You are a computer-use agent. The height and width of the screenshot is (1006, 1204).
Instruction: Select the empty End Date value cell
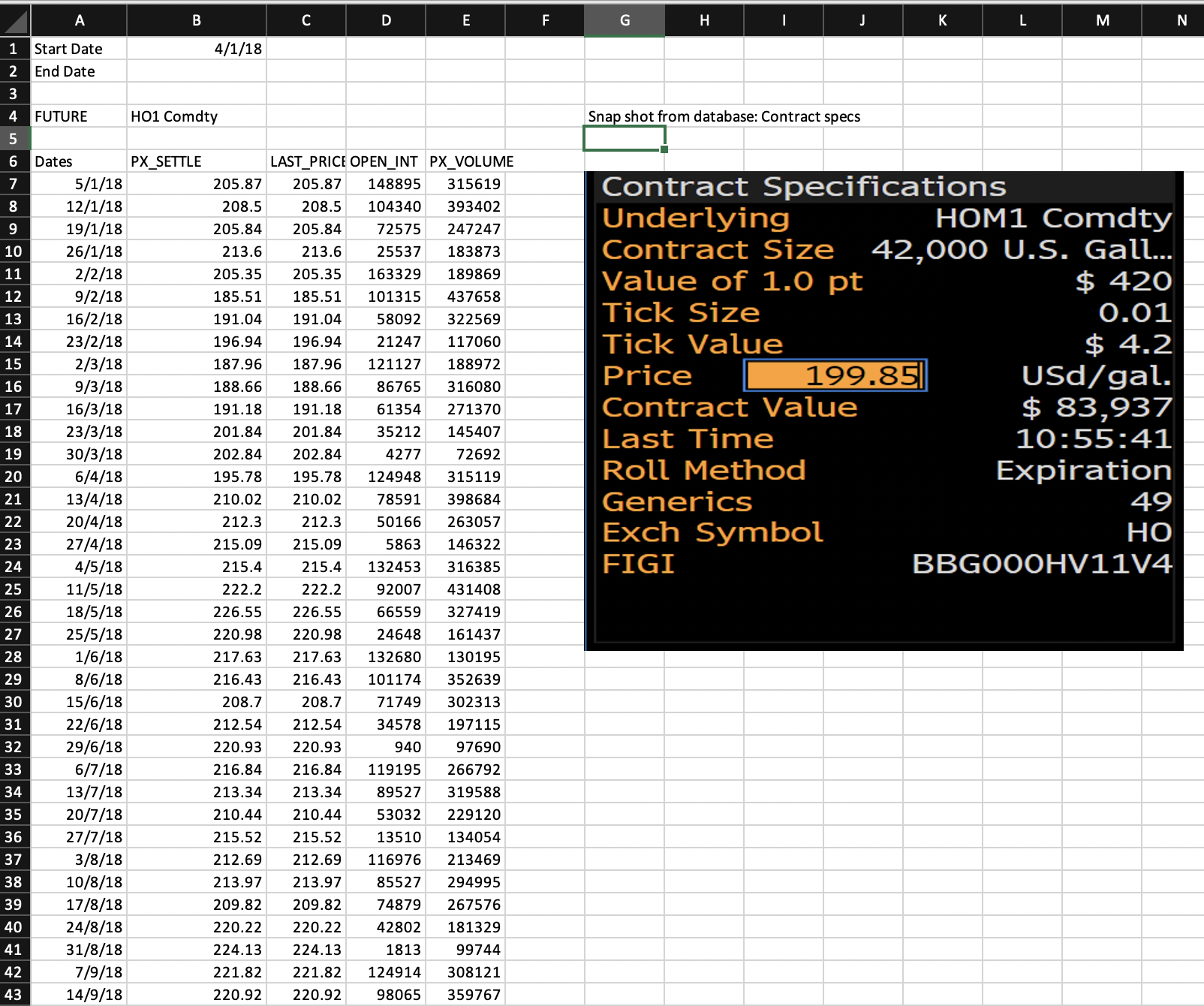[x=196, y=71]
